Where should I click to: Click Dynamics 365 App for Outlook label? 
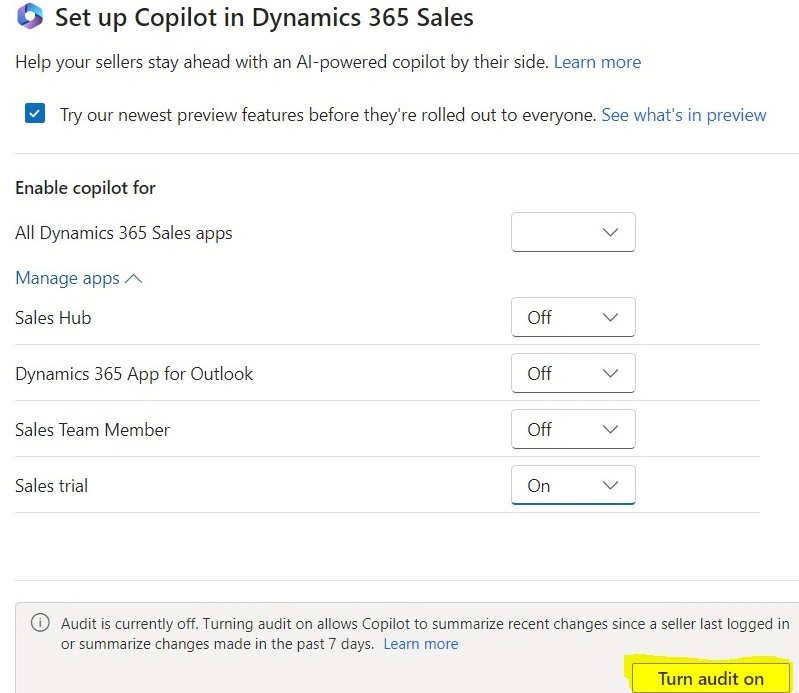(134, 374)
